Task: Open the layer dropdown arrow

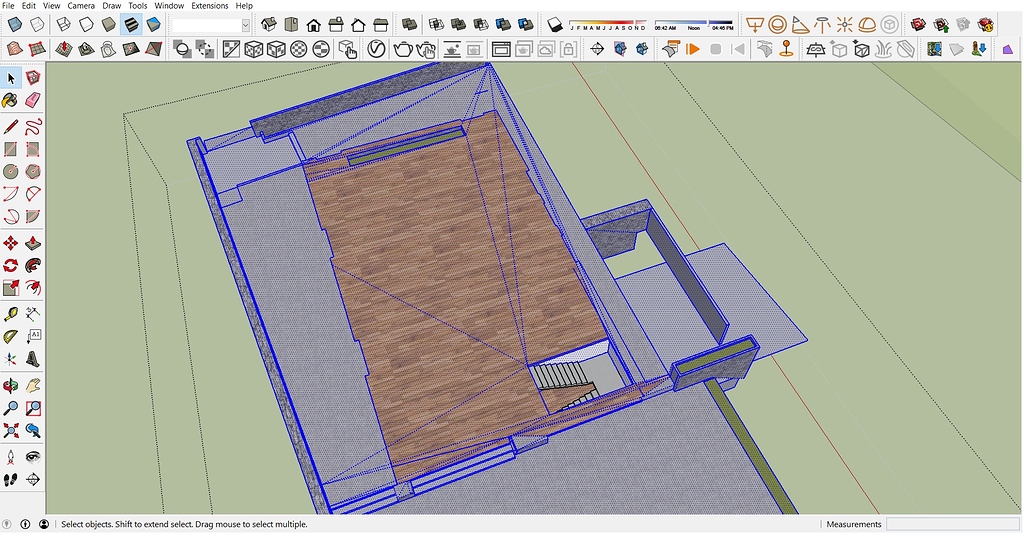Action: coord(246,25)
